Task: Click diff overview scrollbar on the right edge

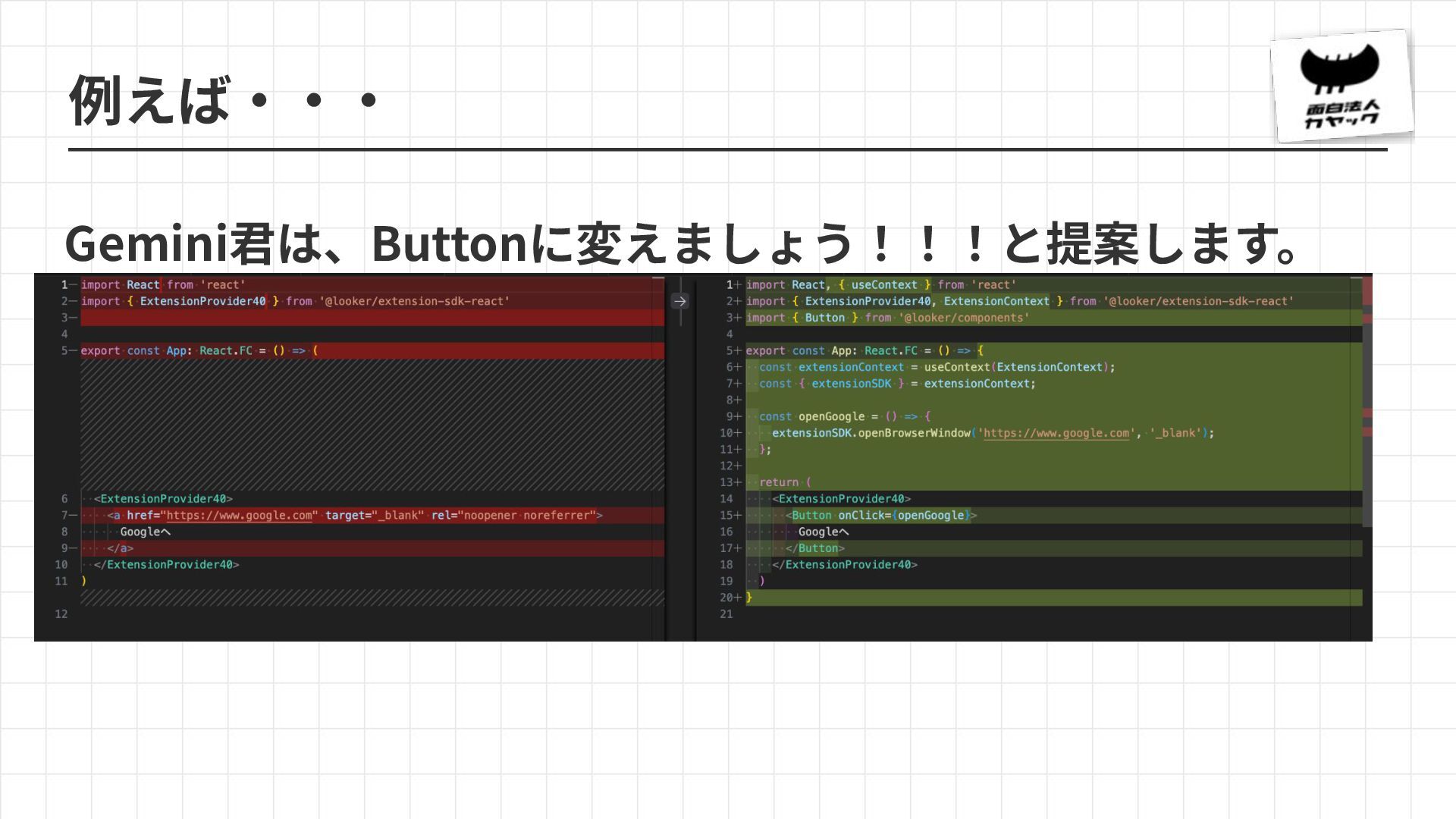Action: (x=1367, y=470)
